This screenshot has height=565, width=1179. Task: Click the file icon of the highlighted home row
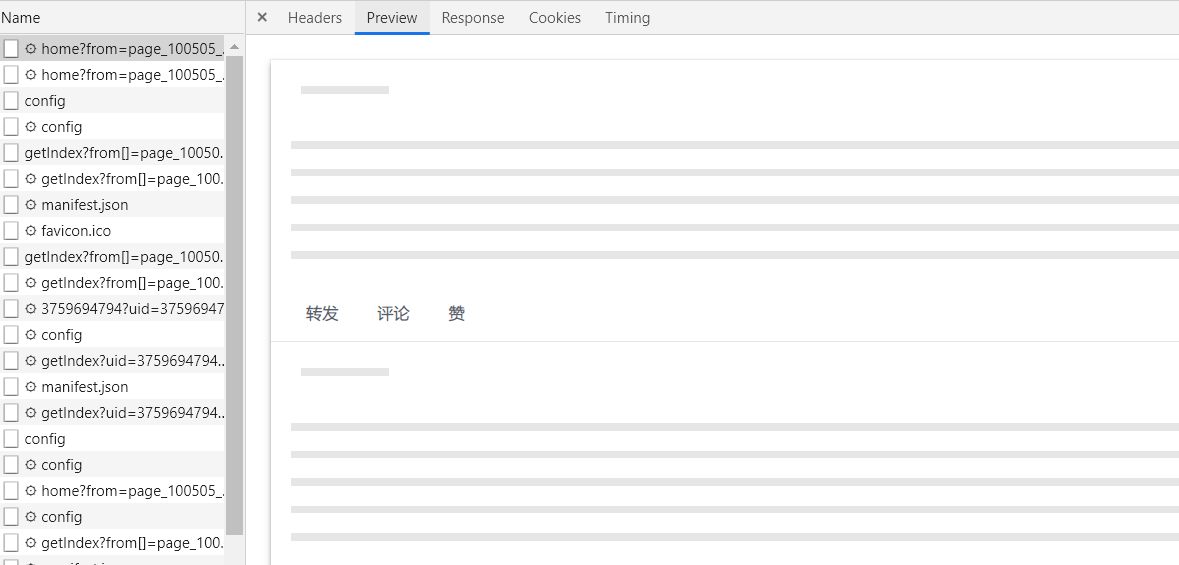(11, 49)
